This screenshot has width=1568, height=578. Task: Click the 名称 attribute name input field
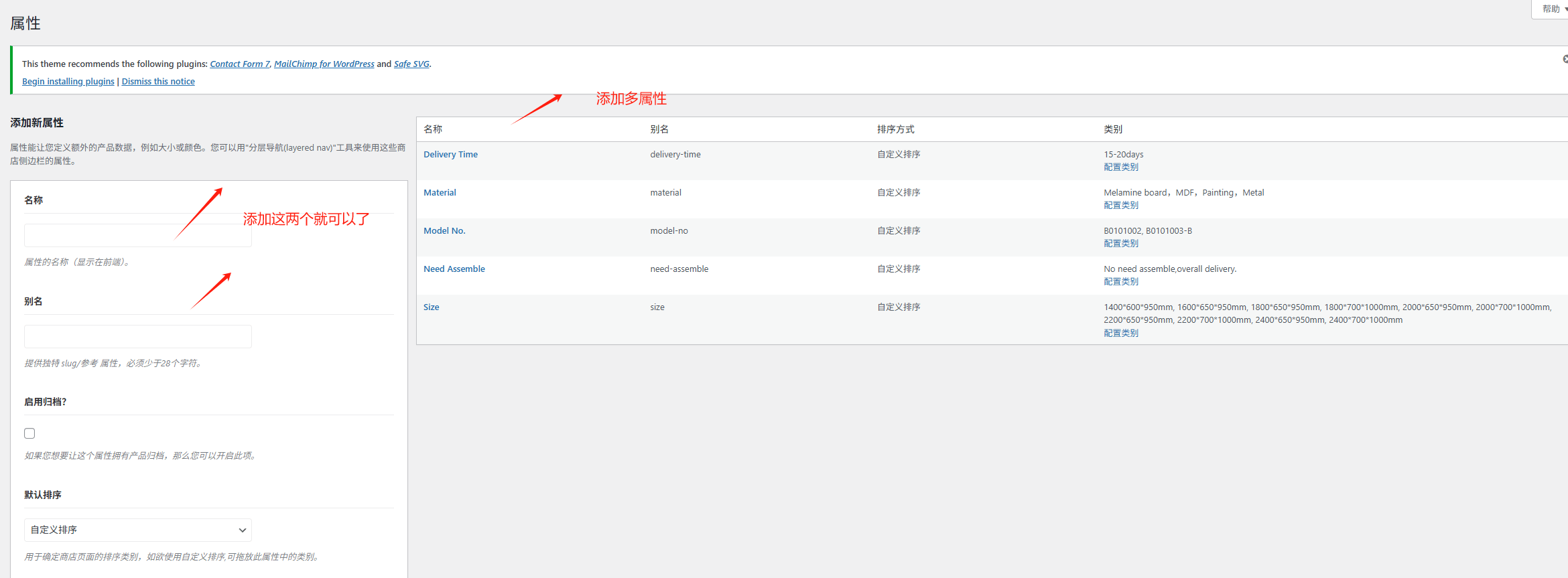137,236
